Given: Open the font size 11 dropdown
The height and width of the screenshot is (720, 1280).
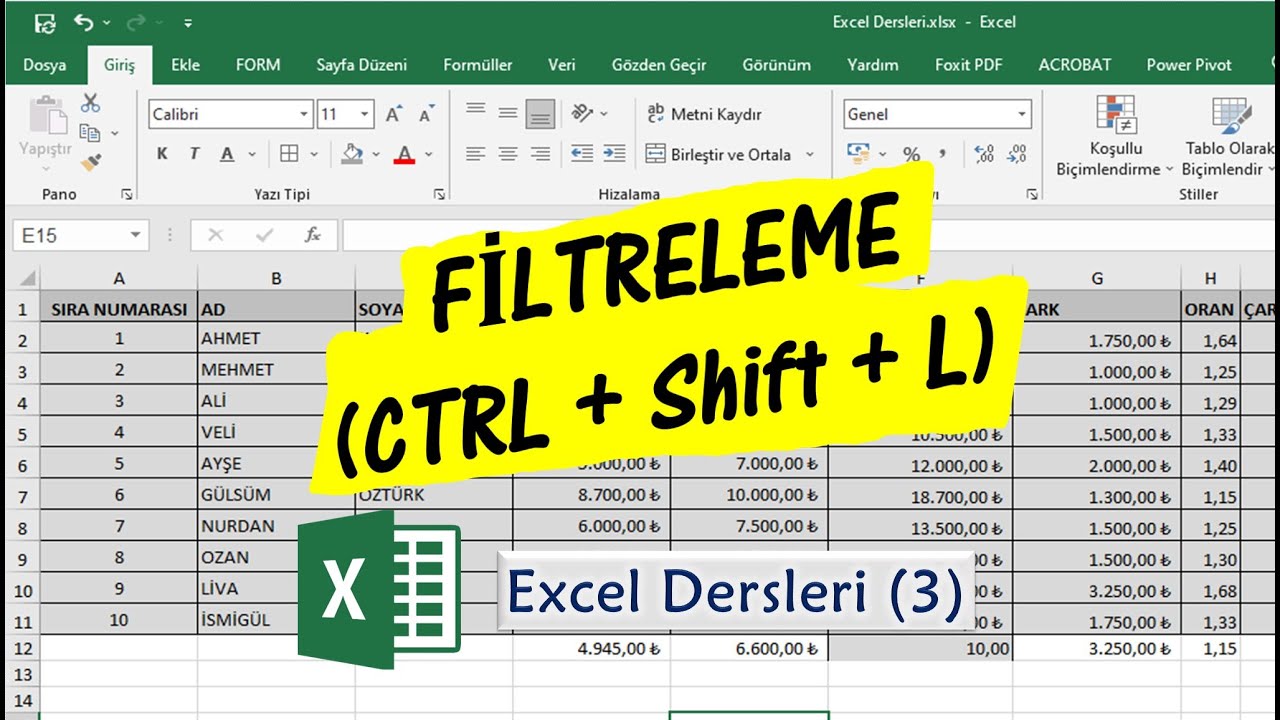Looking at the screenshot, I should [x=365, y=114].
